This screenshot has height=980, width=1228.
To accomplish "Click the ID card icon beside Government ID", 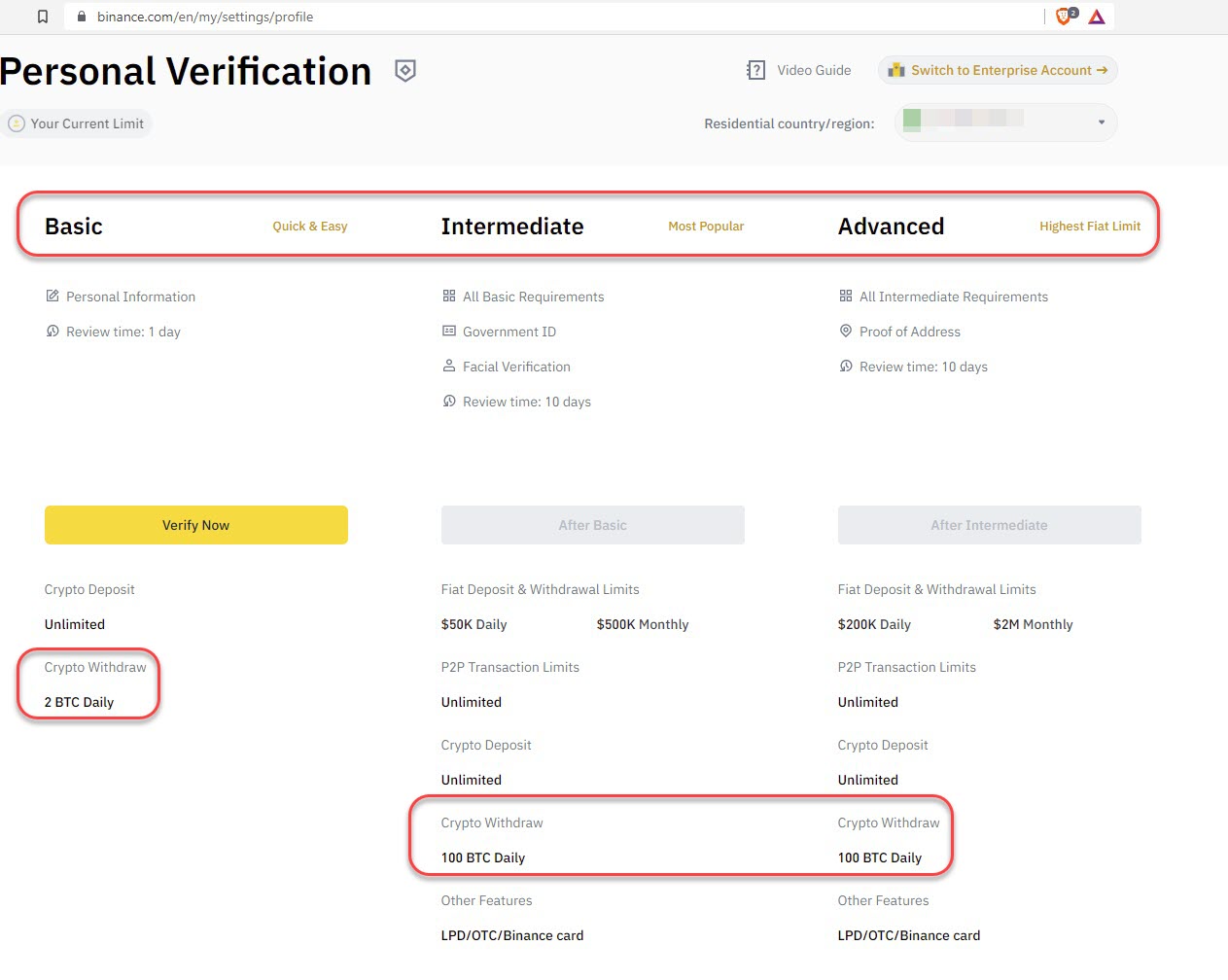I will [449, 331].
